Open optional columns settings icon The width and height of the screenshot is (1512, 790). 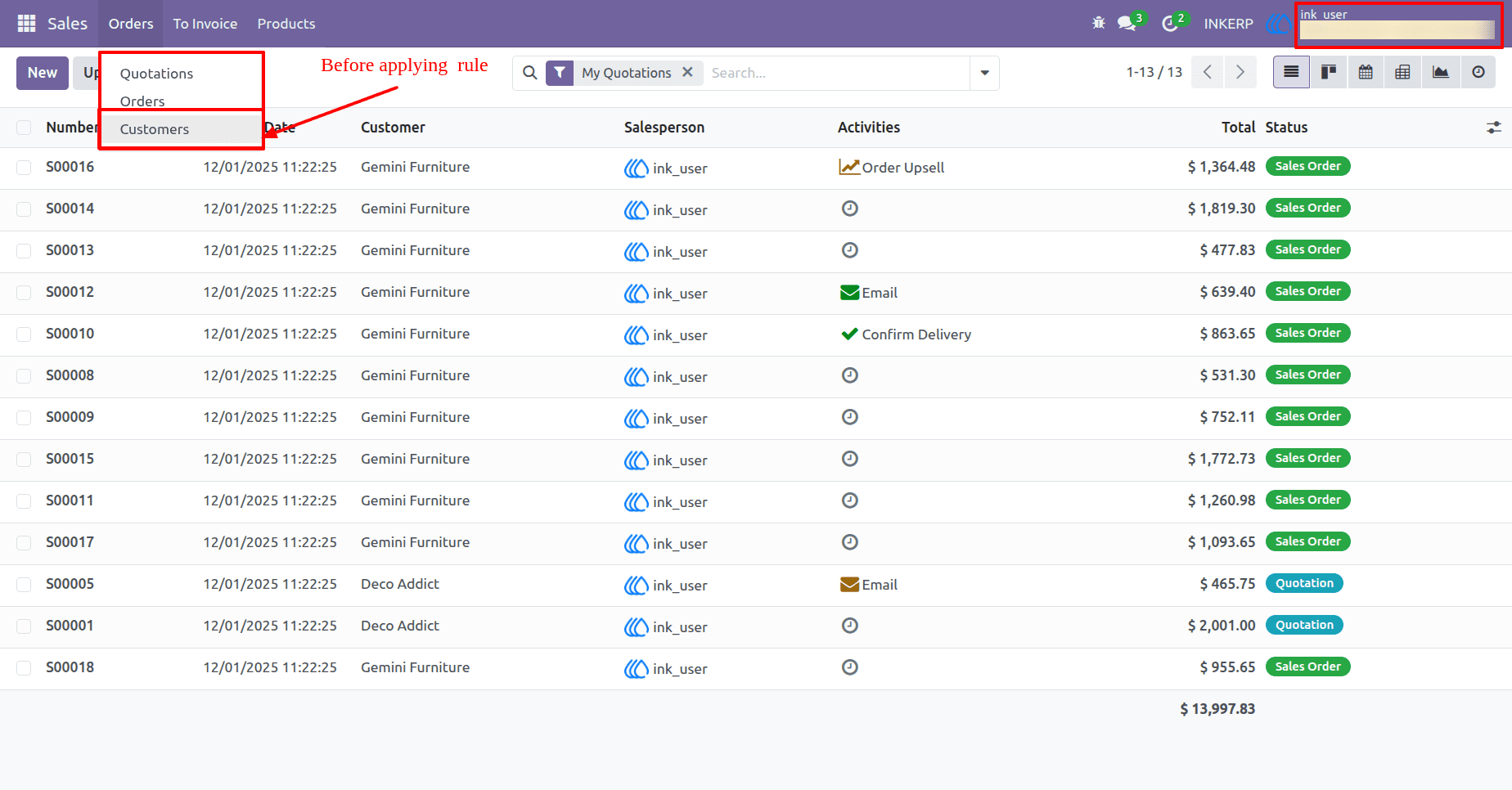point(1494,128)
